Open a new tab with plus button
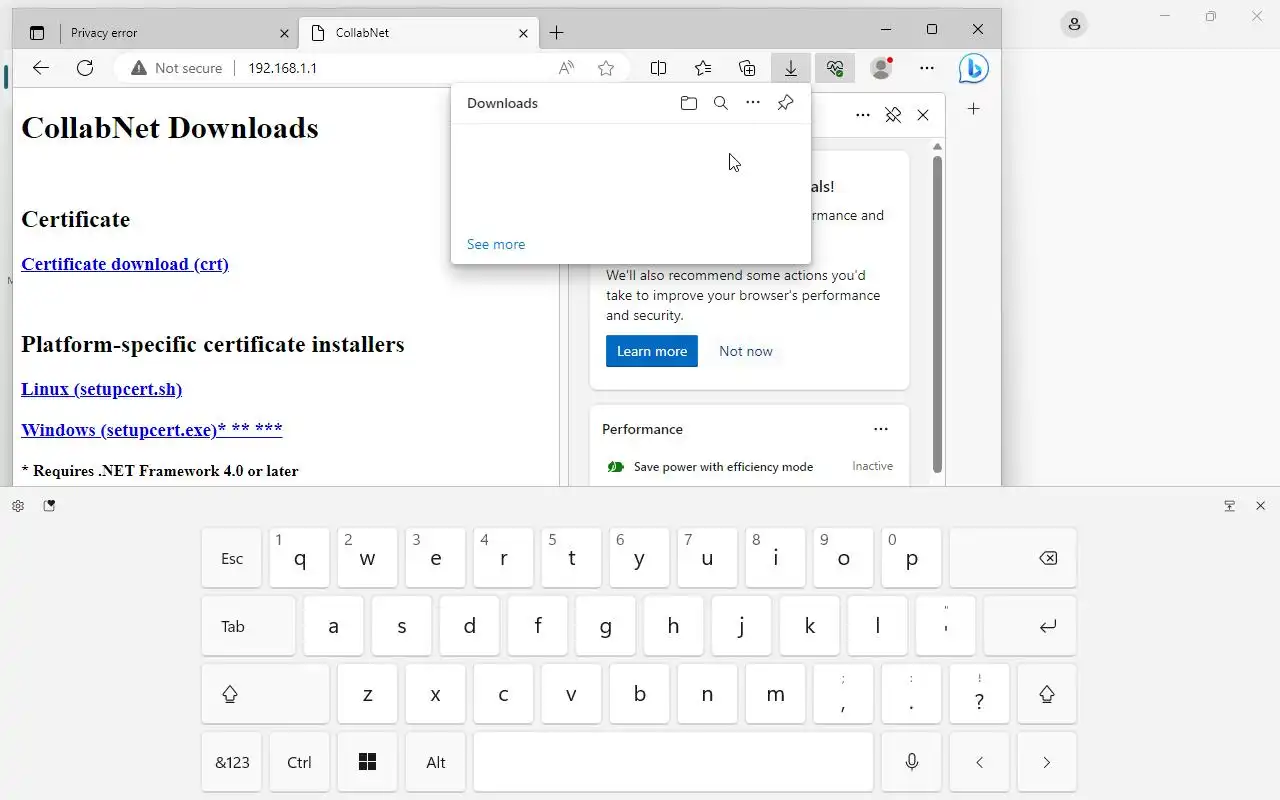 tap(557, 33)
